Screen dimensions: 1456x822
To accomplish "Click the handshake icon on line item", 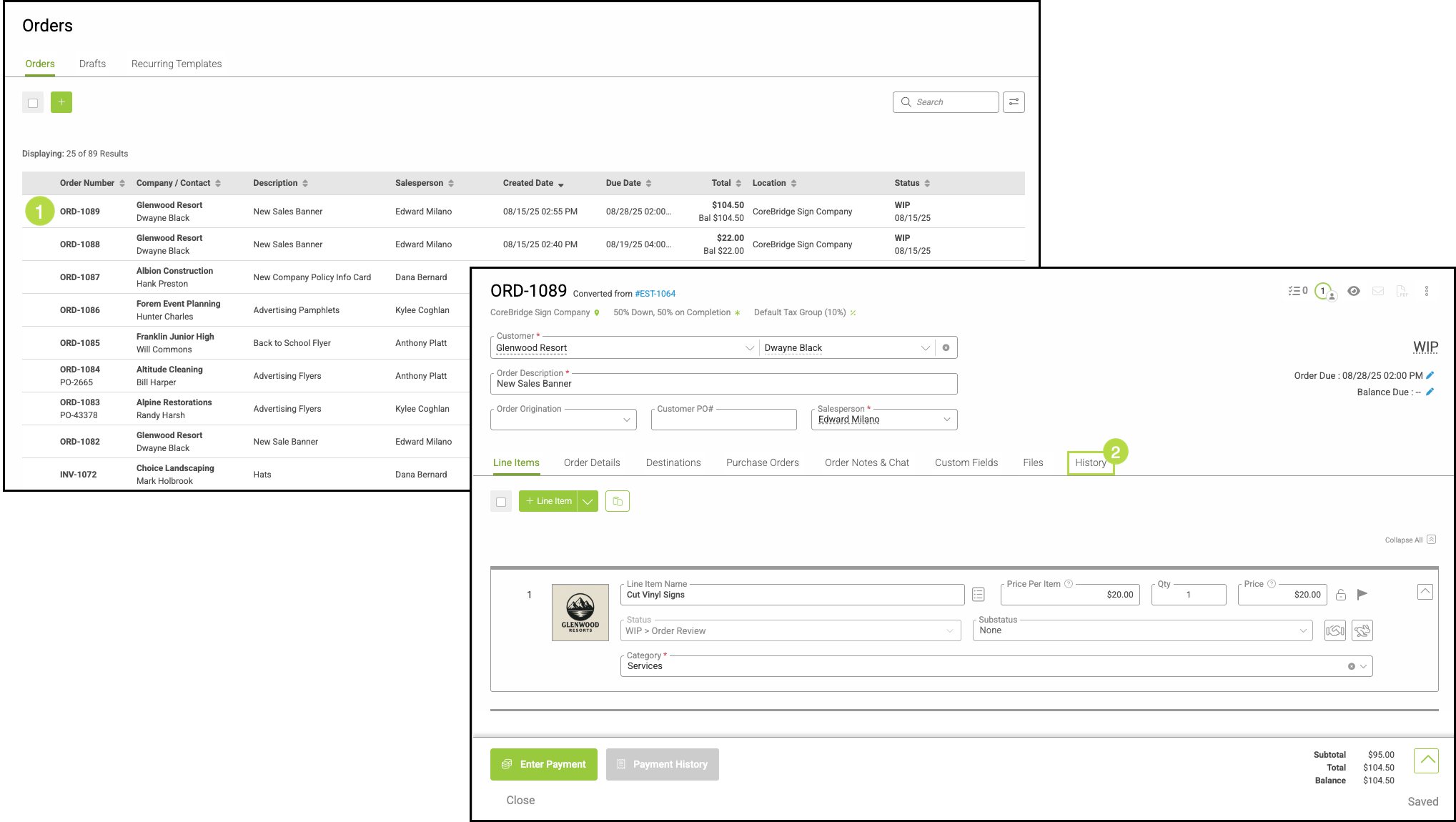I will pyautogui.click(x=1334, y=630).
